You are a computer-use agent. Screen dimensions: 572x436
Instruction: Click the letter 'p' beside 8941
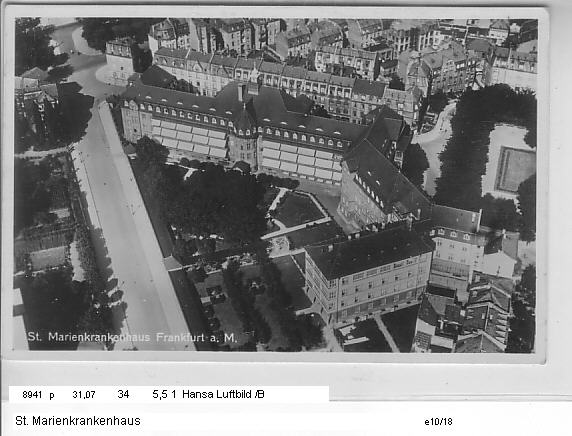pyautogui.click(x=52, y=396)
